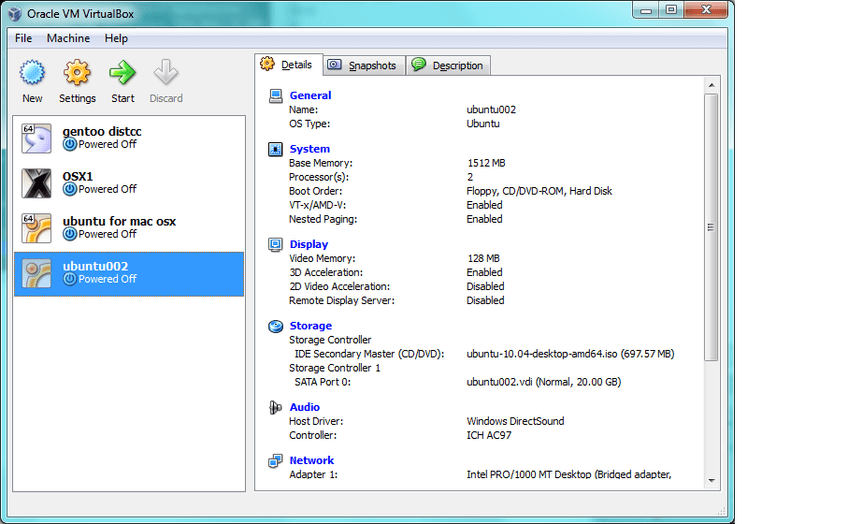Image resolution: width=848 pixels, height=524 pixels.
Task: Open the General settings link
Action: pos(310,95)
